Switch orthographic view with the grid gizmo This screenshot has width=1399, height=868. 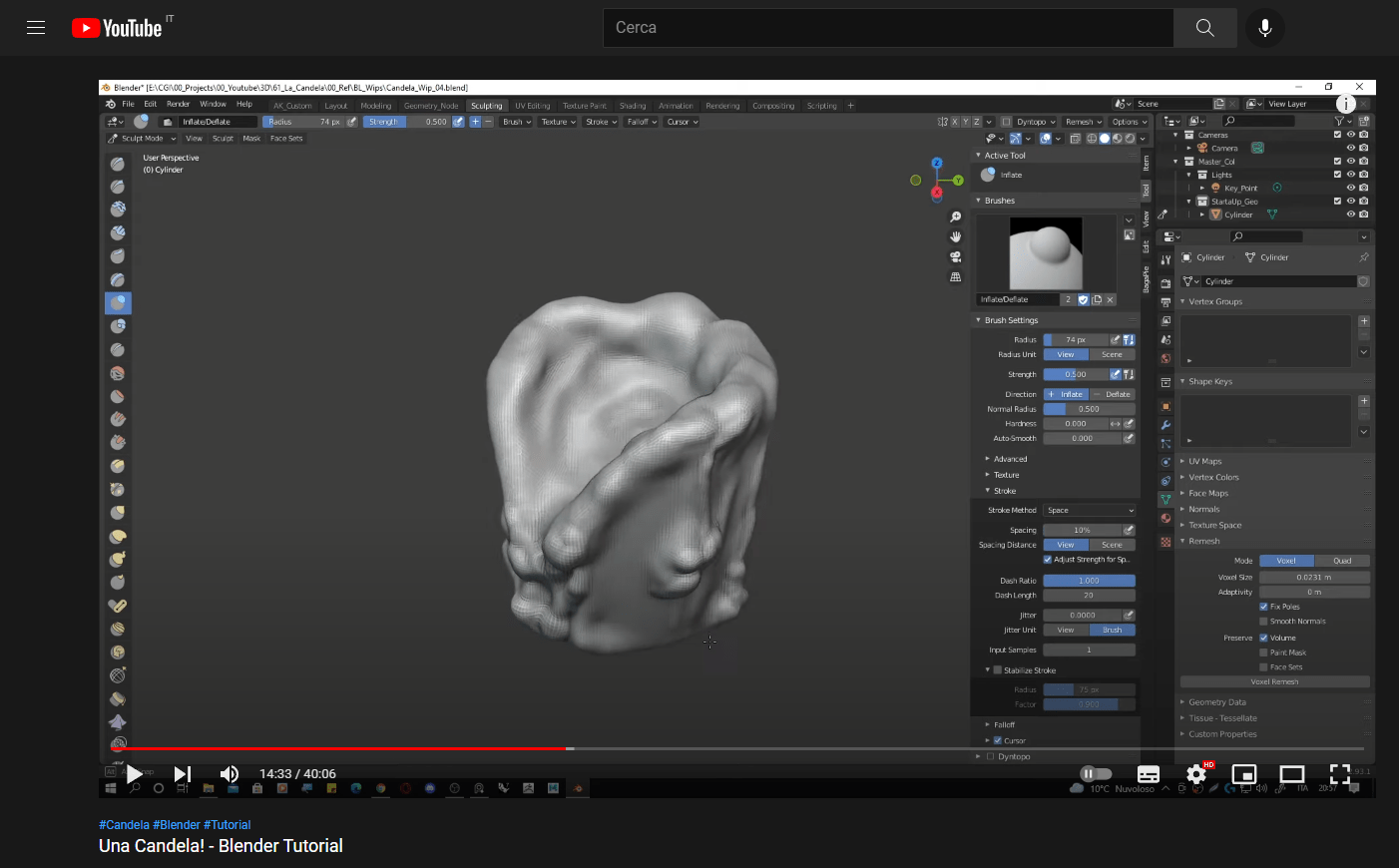[955, 276]
